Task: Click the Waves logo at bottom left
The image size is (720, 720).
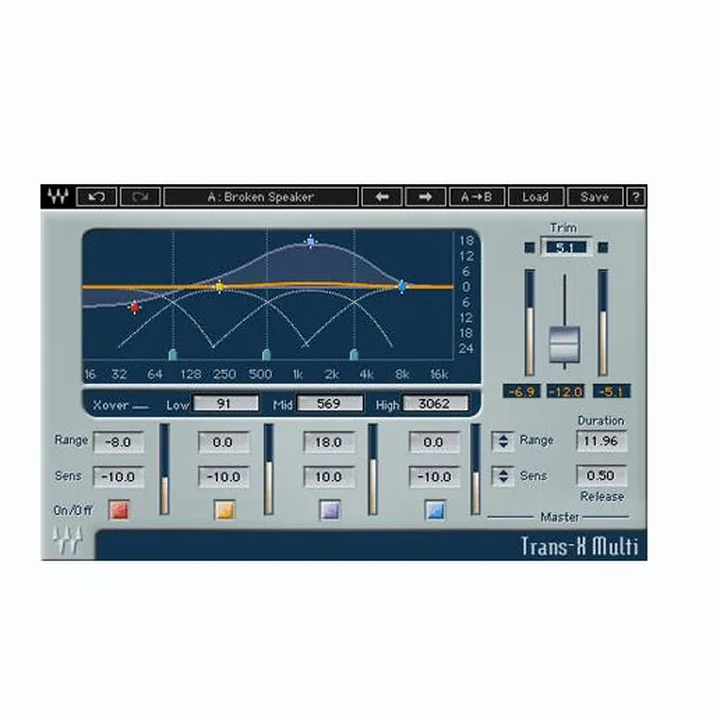Action: click(68, 541)
